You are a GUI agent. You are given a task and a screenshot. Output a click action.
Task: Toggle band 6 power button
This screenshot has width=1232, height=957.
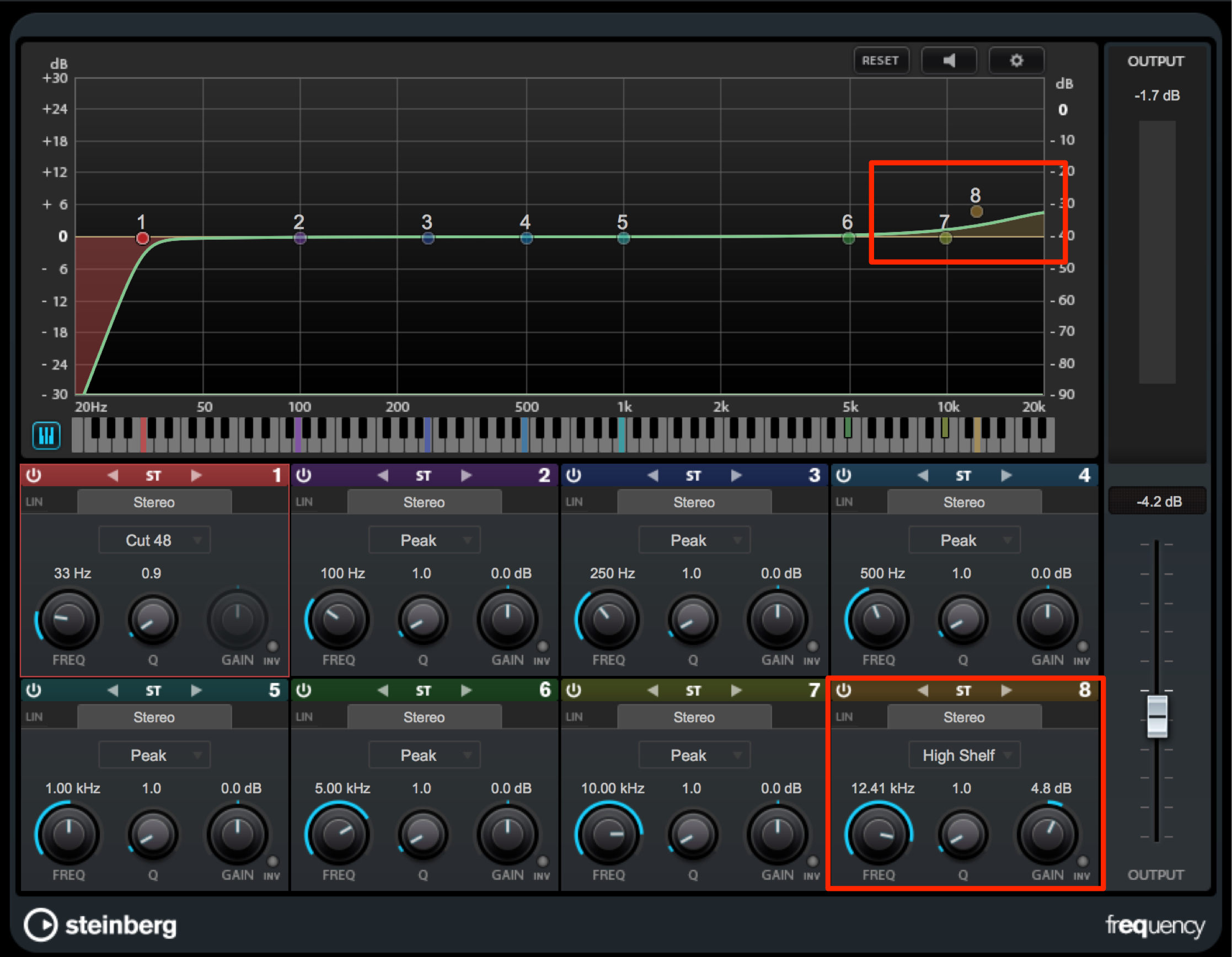point(304,690)
